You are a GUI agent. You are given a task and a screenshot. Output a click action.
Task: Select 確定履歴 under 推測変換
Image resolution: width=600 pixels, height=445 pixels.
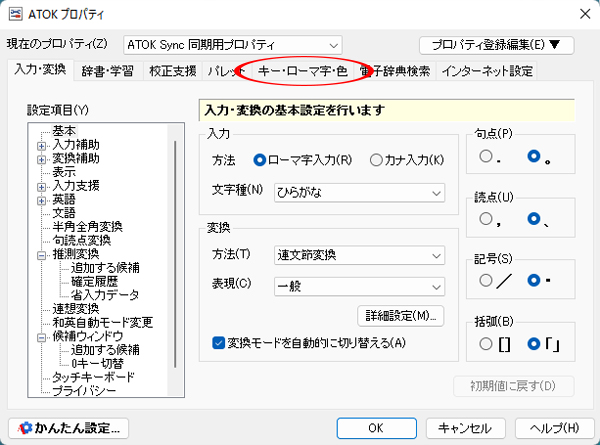(94, 282)
